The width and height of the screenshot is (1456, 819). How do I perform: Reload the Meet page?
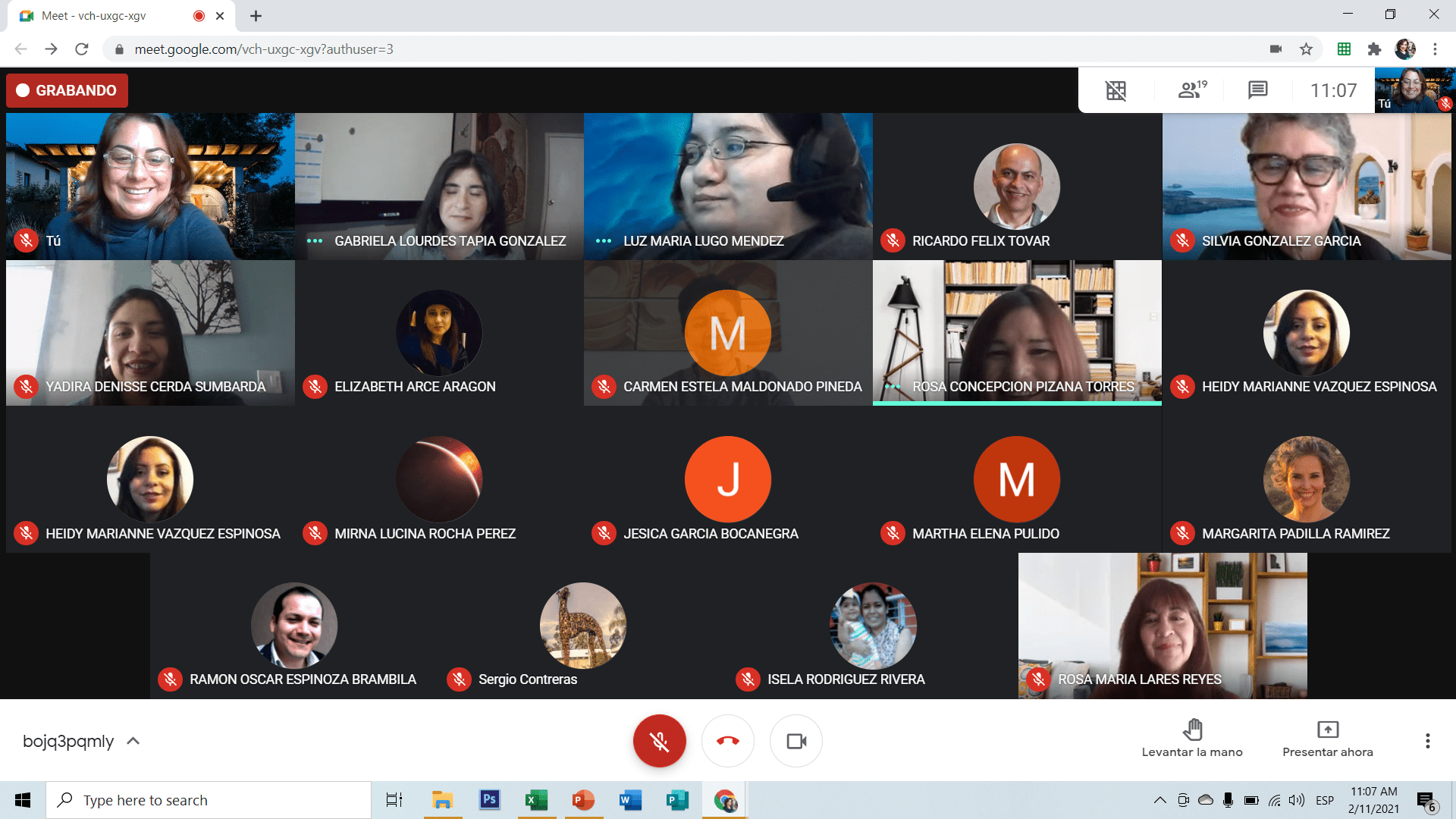[x=82, y=49]
